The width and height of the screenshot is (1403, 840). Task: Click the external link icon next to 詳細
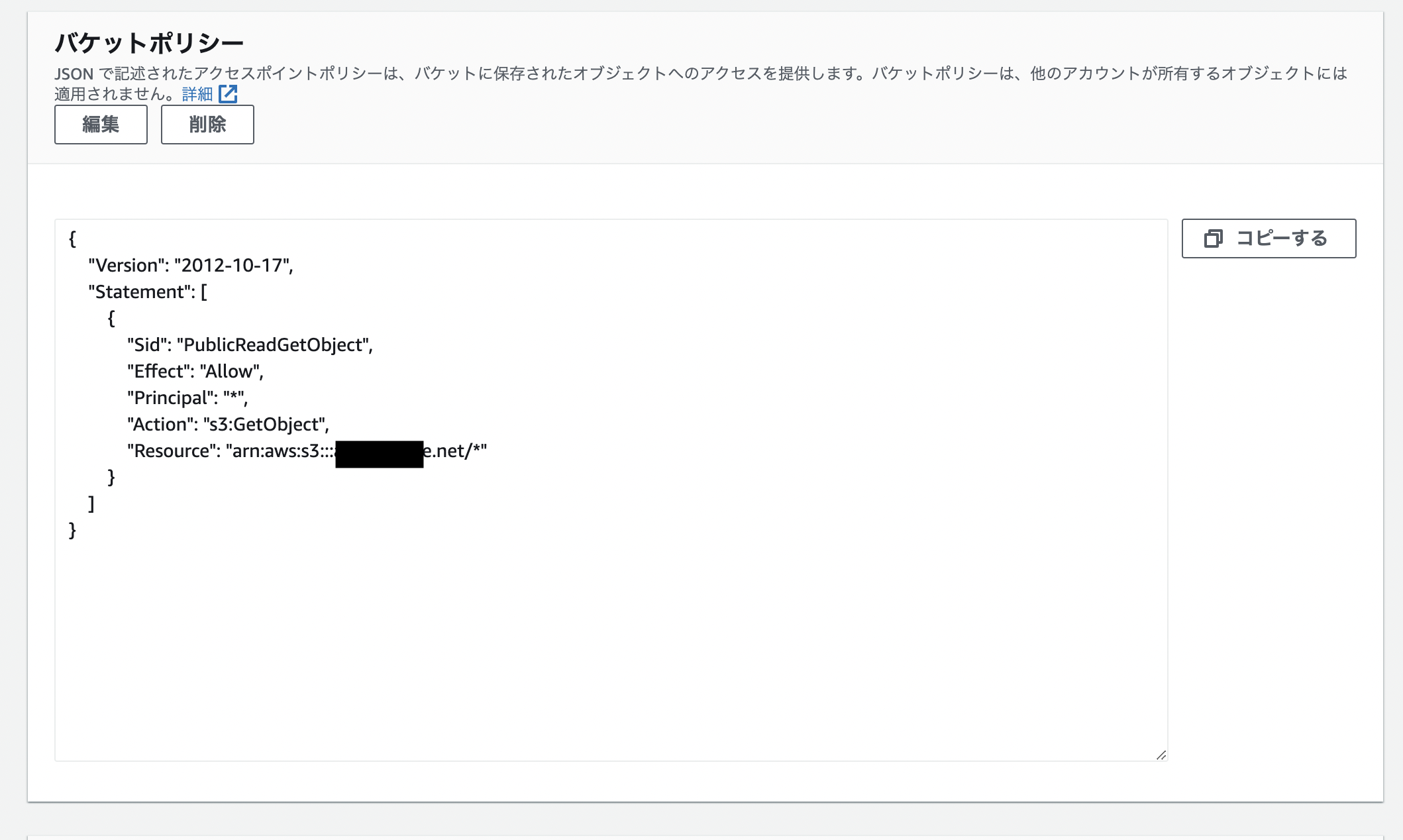(227, 94)
